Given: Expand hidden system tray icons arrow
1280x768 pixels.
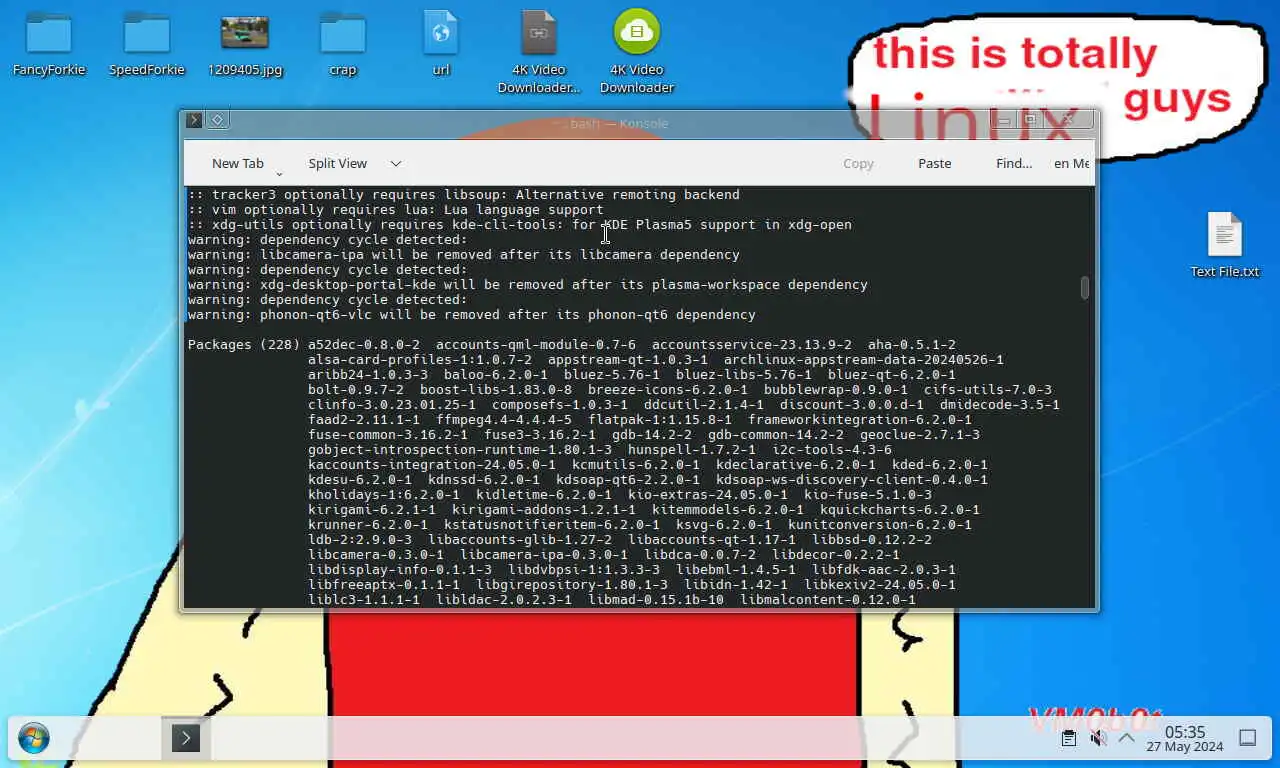Looking at the screenshot, I should point(1126,738).
